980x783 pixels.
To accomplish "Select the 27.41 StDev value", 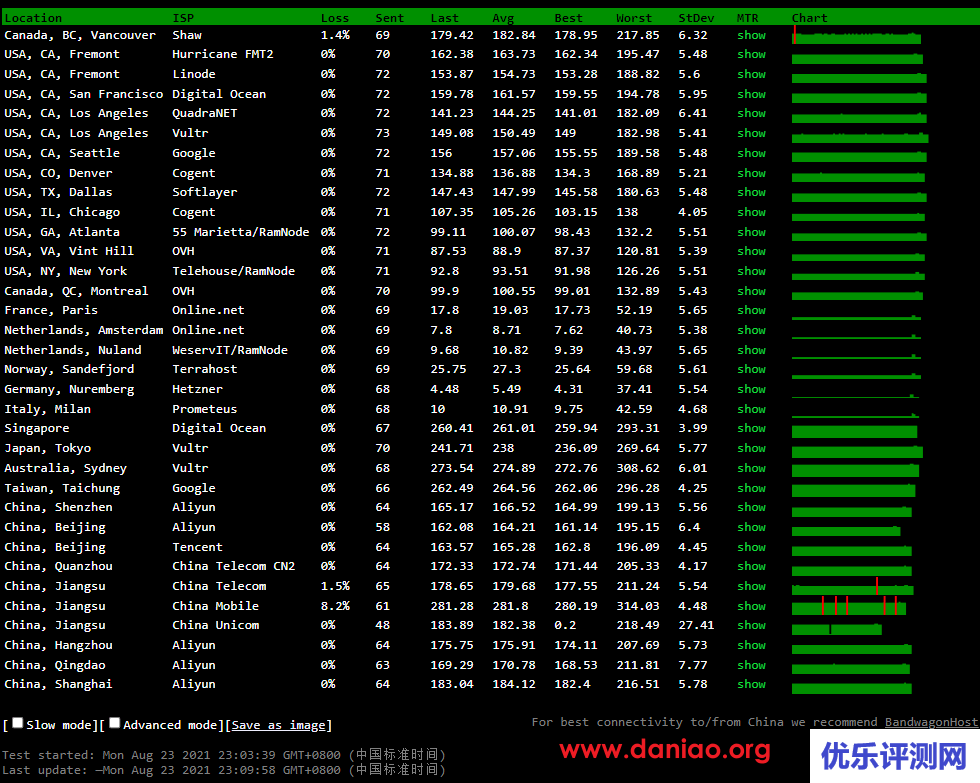I will tap(696, 625).
